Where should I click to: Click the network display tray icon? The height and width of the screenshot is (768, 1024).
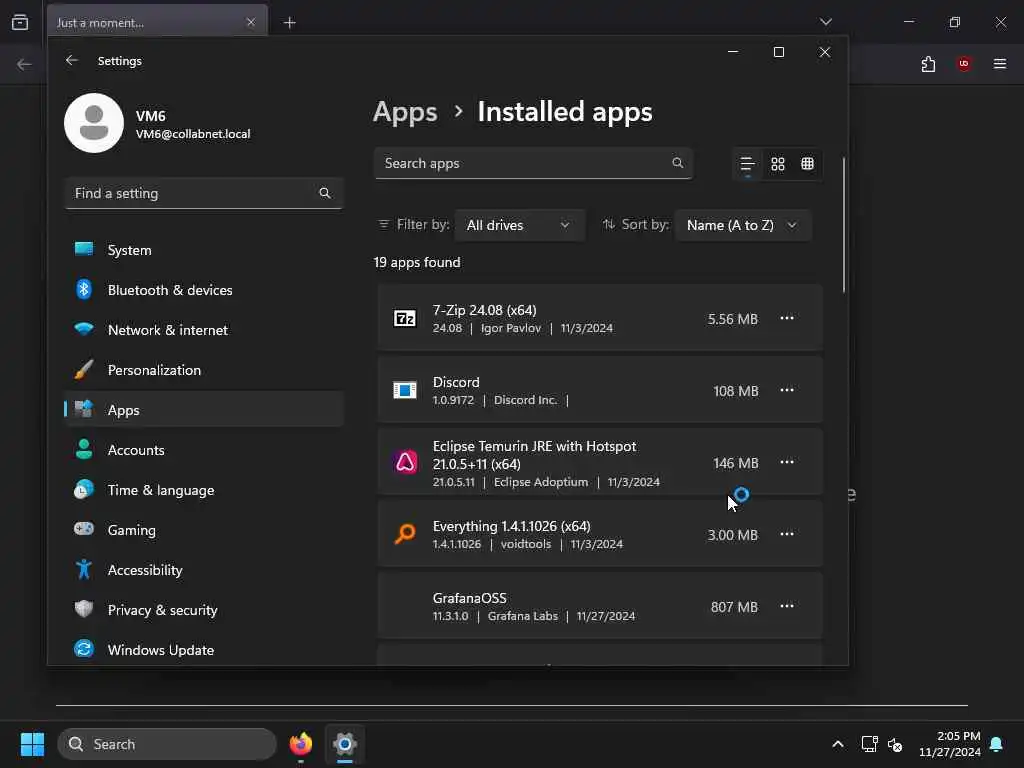point(869,744)
